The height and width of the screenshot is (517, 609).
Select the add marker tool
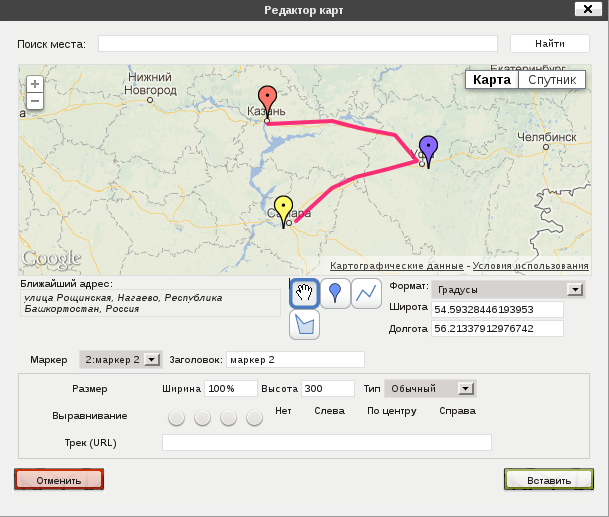click(x=335, y=293)
